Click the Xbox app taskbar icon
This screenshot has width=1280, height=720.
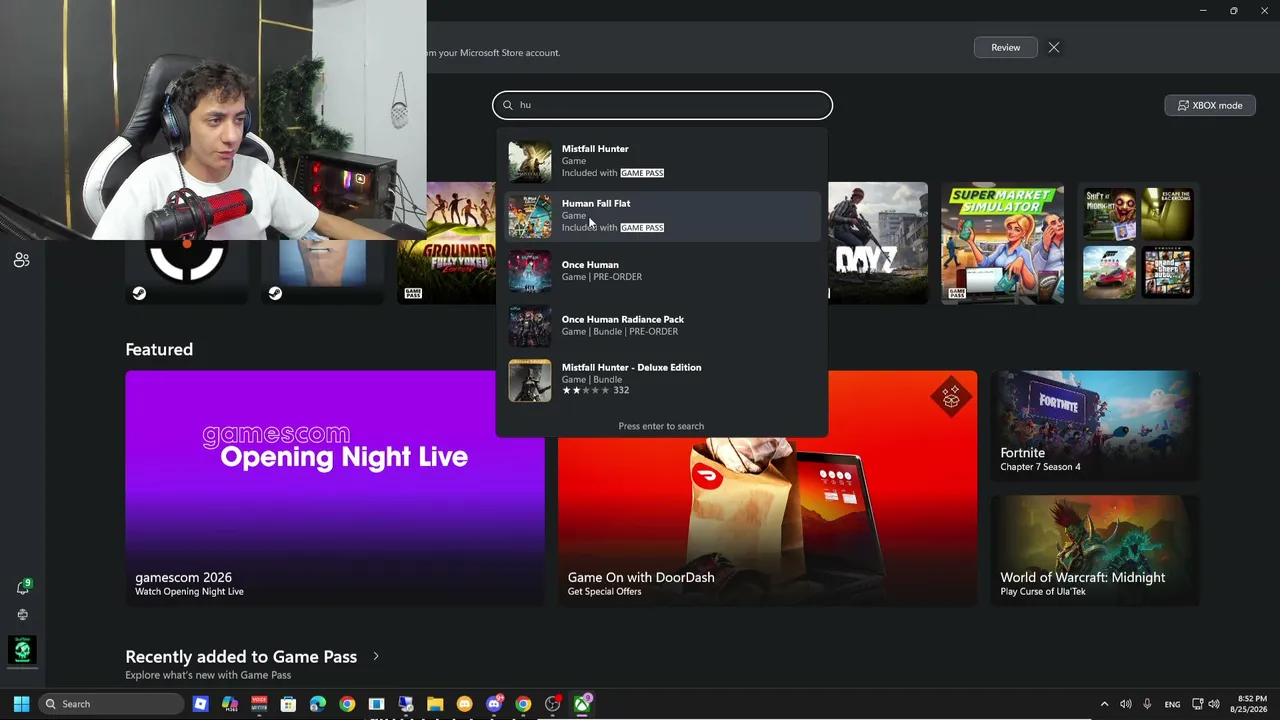pyautogui.click(x=582, y=704)
